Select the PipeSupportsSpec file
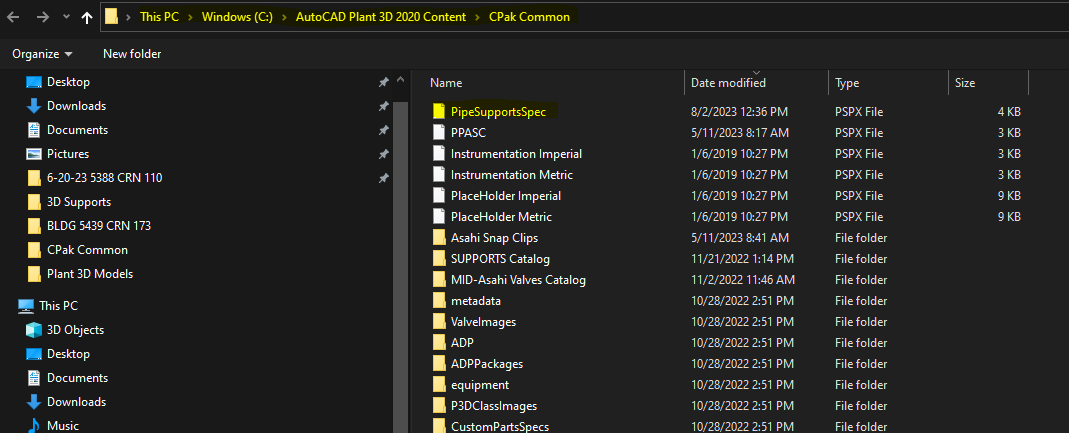Image resolution: width=1069 pixels, height=433 pixels. (498, 111)
